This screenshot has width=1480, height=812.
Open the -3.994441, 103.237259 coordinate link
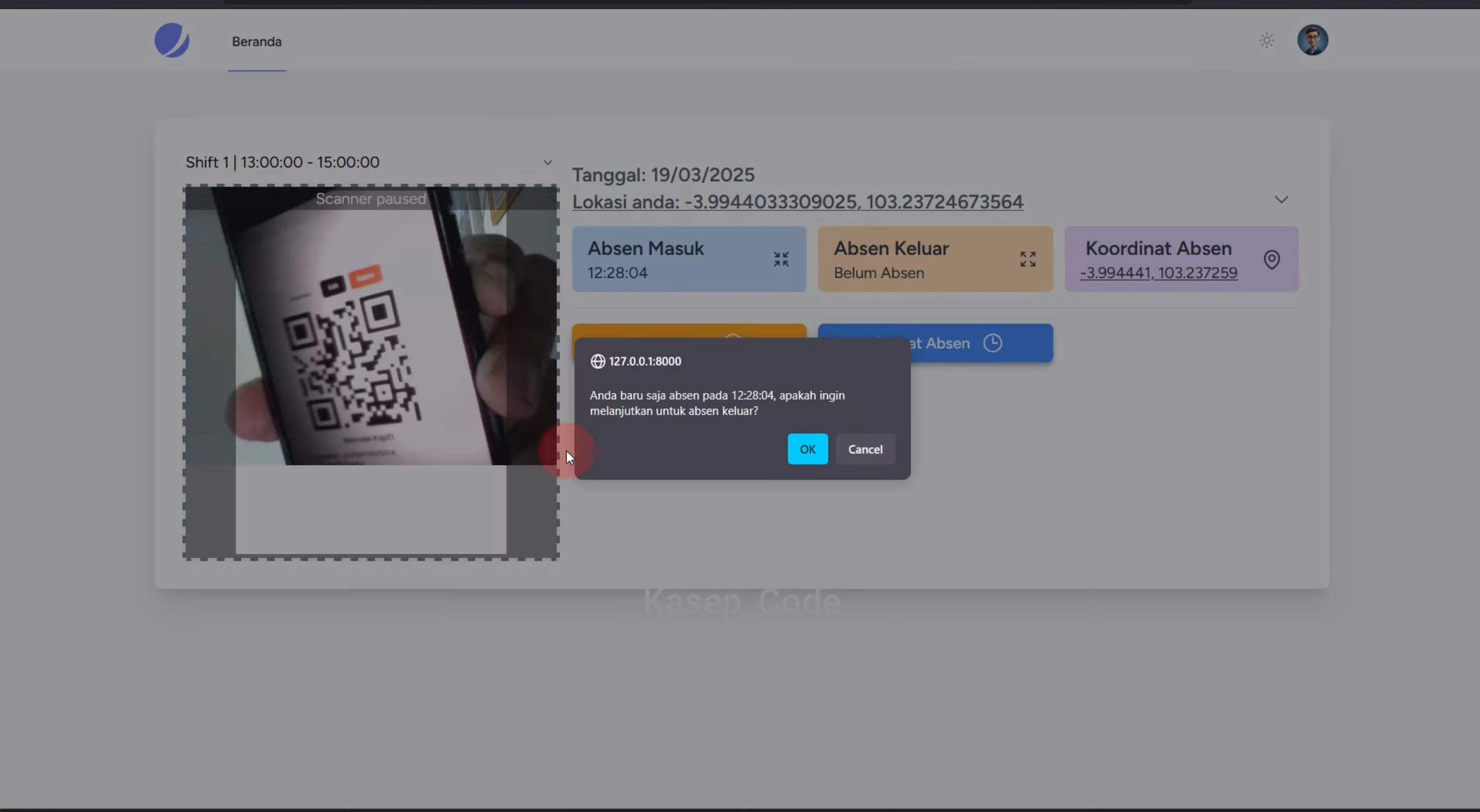click(1158, 273)
